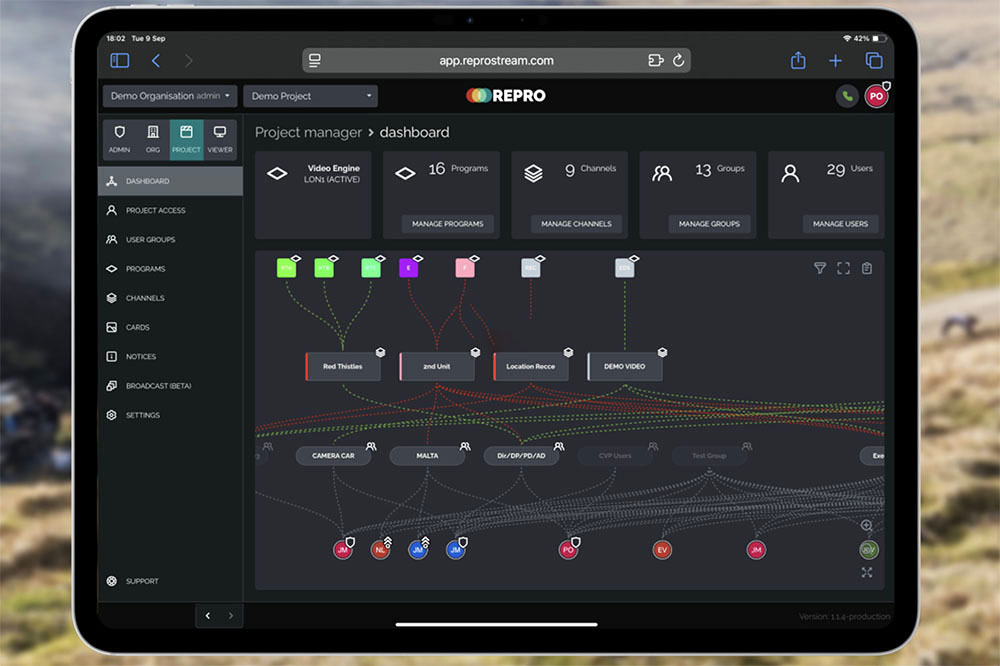Switch to the Admin tab
The width and height of the screenshot is (1000, 666).
pos(119,139)
